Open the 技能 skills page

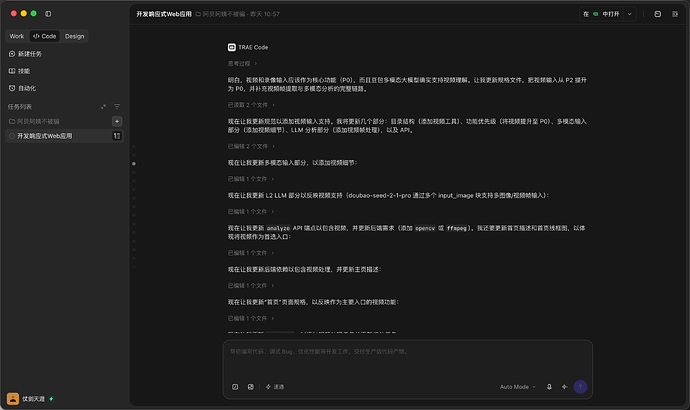(19, 71)
